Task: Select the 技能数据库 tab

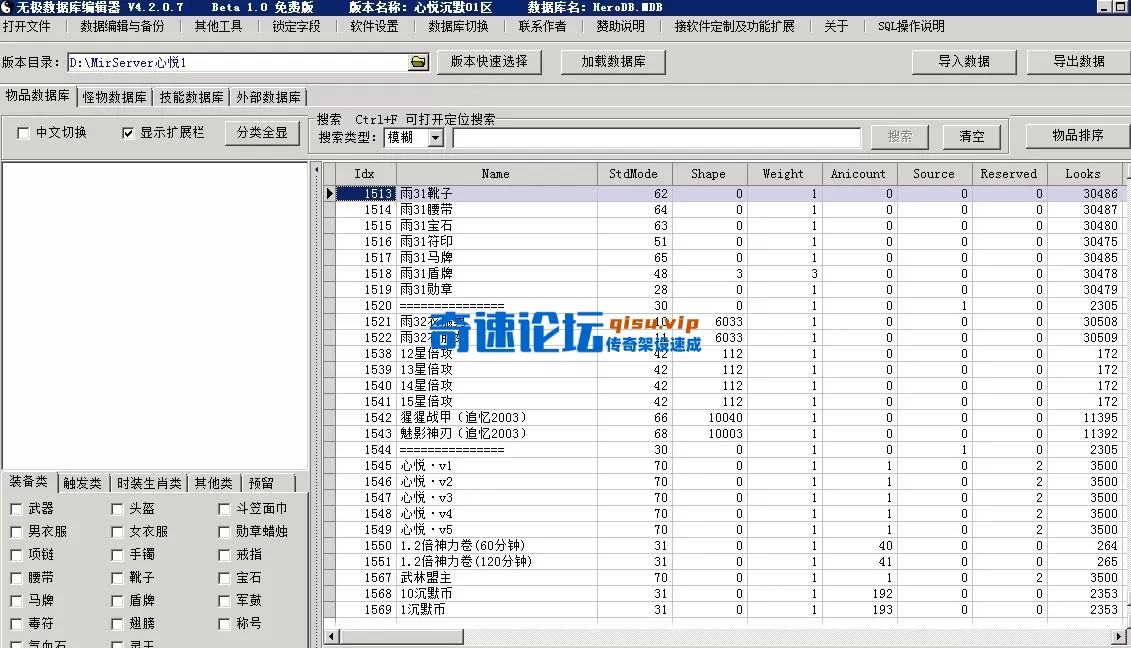Action: [191, 97]
